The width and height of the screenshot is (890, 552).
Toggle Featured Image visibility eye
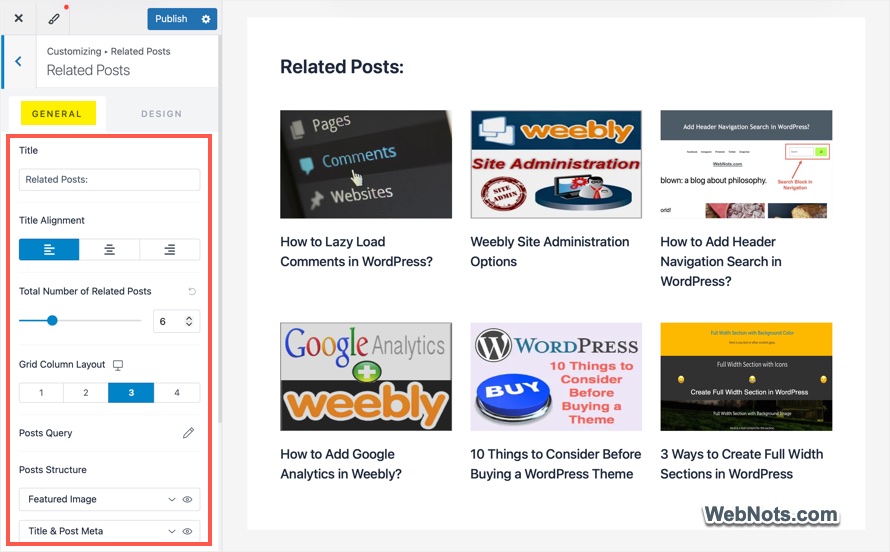[x=187, y=499]
